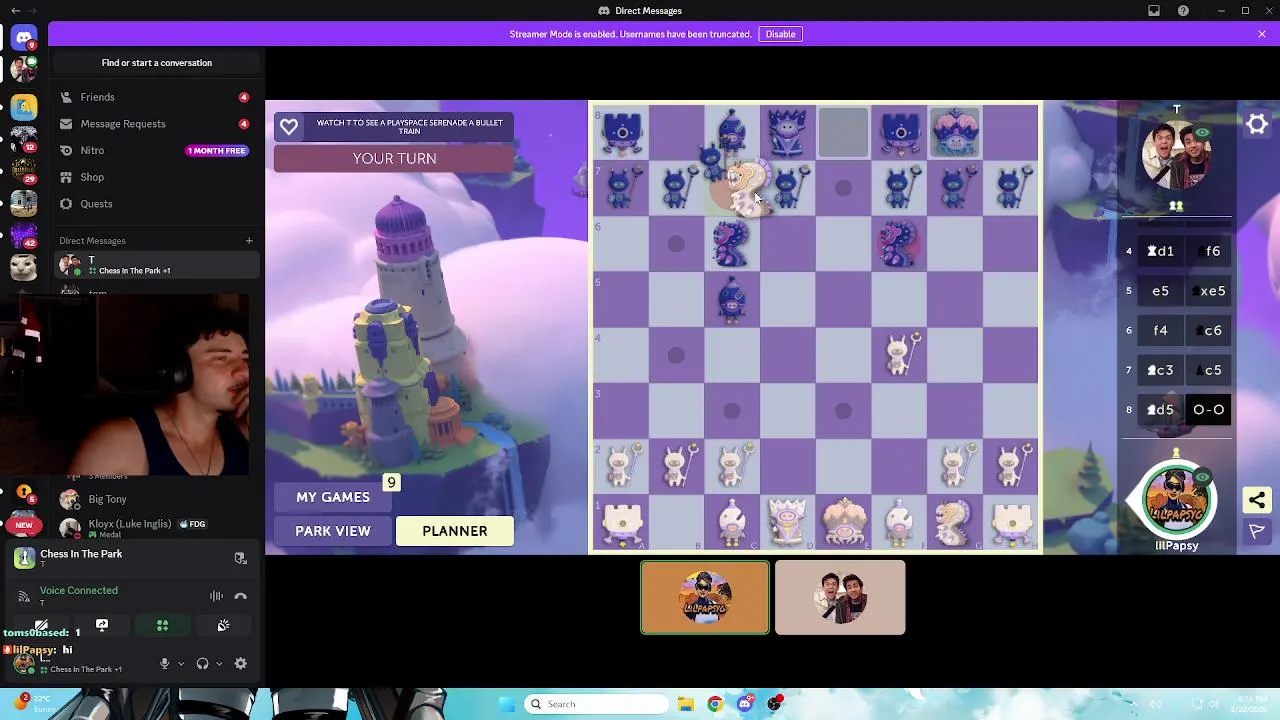Disable streamer mode from the banner
Image resolution: width=1280 pixels, height=720 pixels.
click(780, 34)
